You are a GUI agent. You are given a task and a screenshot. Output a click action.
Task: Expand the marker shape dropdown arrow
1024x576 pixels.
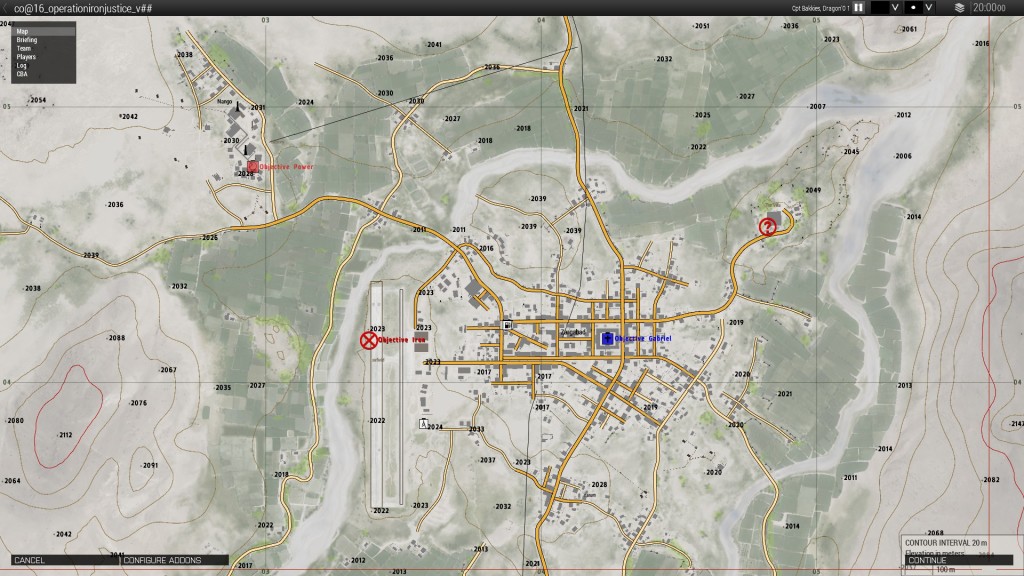click(x=929, y=8)
